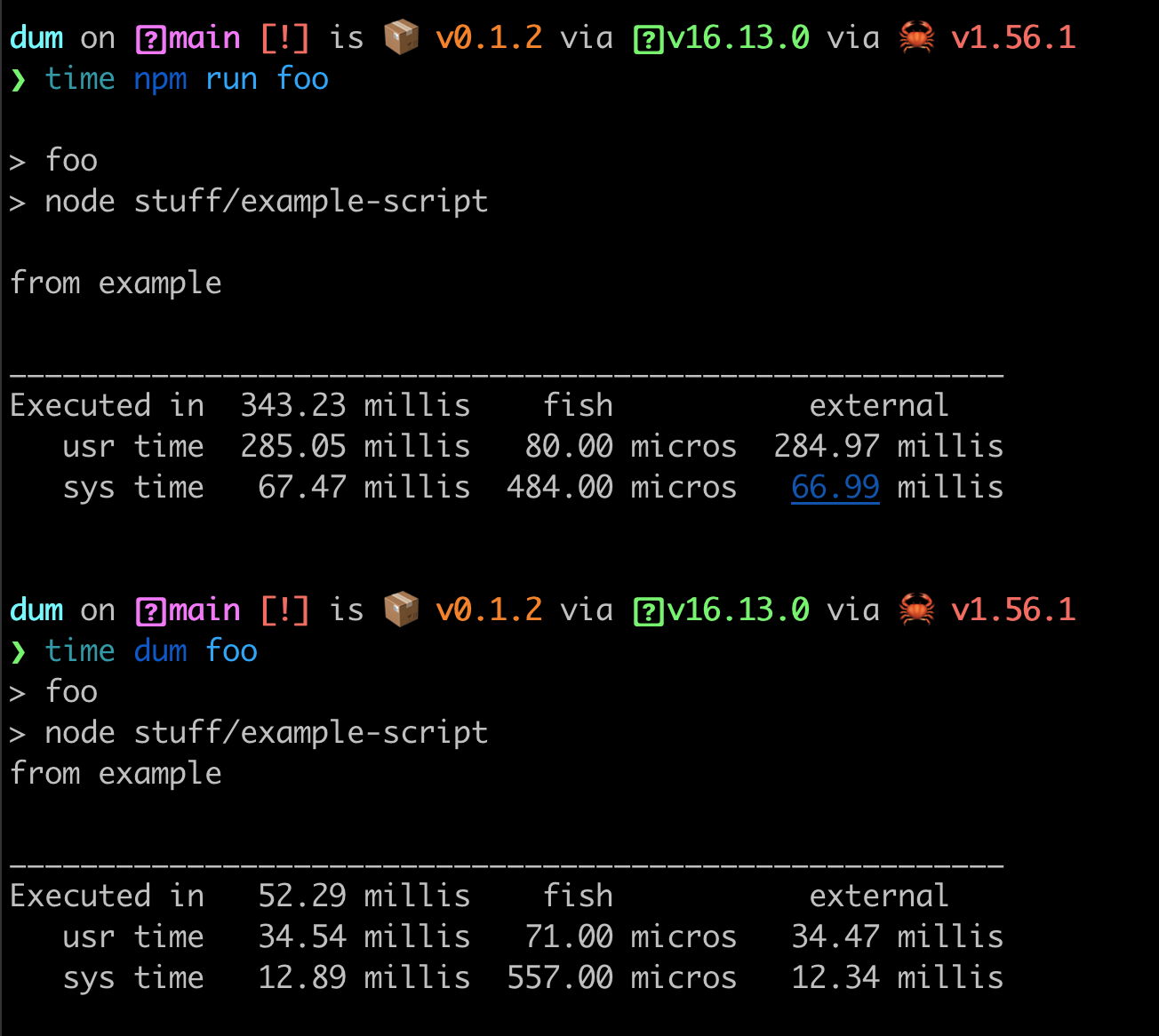Click the node symbol before v16.13.0 in first prompt
The image size is (1159, 1036).
[x=649, y=39]
